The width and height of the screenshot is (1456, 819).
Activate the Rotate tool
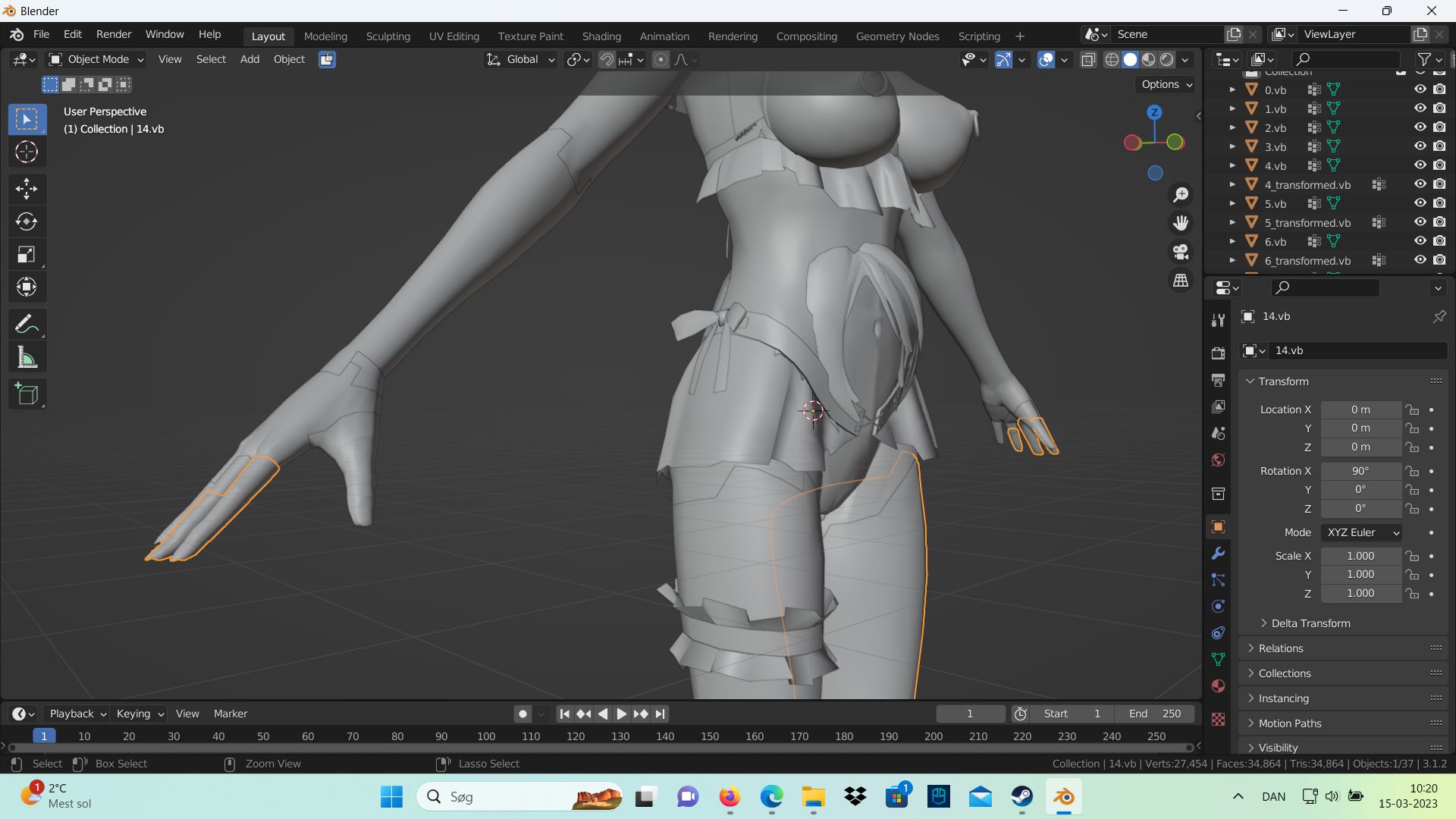coord(27,221)
